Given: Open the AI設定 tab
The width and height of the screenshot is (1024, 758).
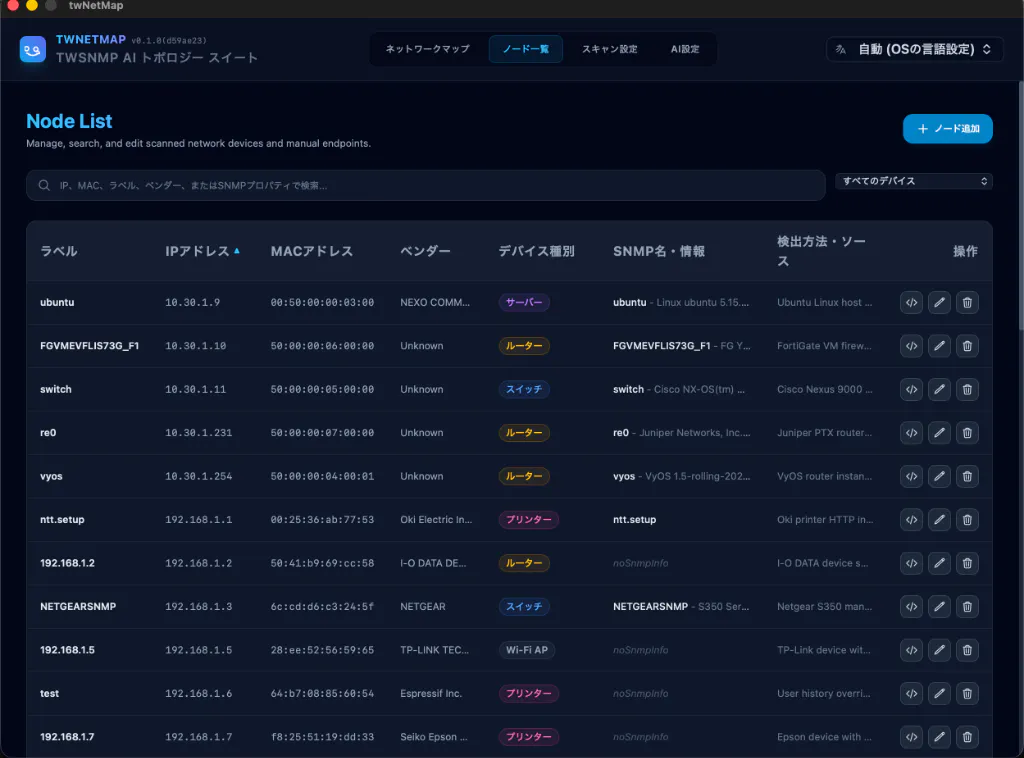Looking at the screenshot, I should coord(684,49).
